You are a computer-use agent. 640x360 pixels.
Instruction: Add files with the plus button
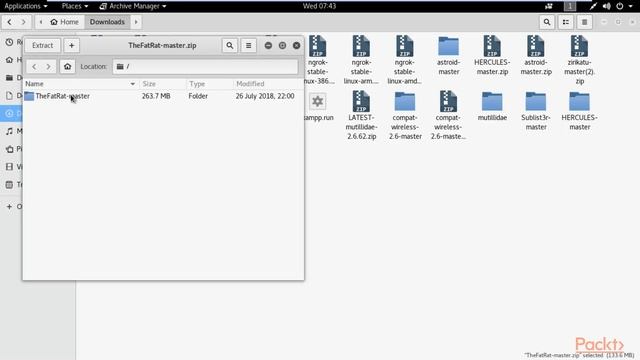71,45
